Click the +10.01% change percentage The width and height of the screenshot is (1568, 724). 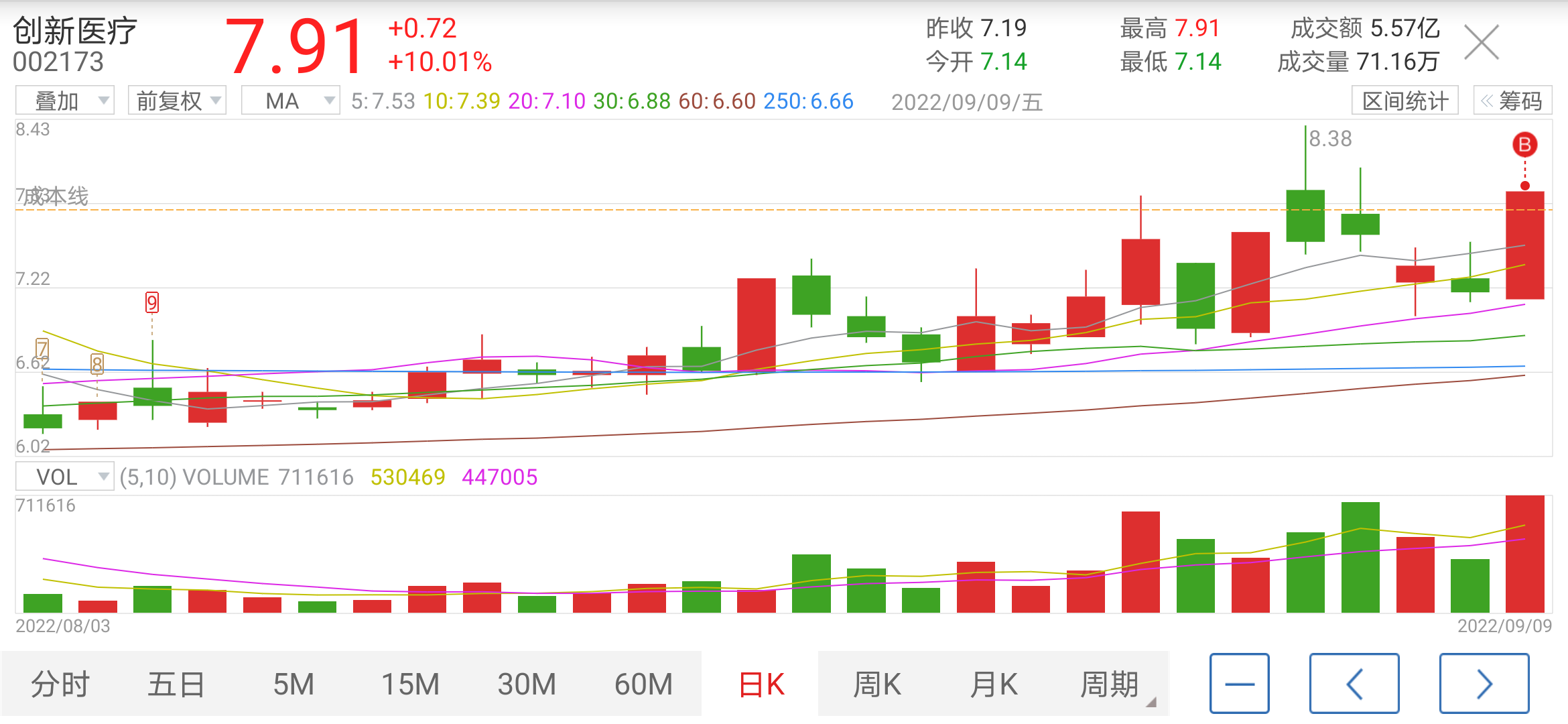click(440, 62)
